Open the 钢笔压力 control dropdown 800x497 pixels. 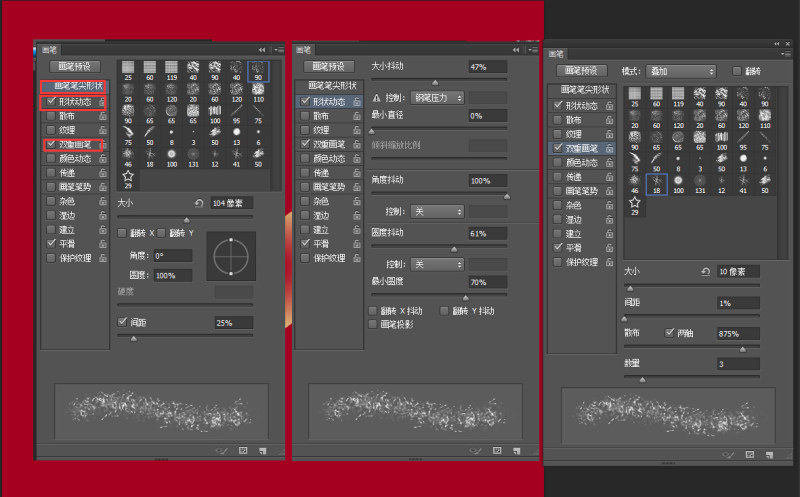tap(437, 97)
